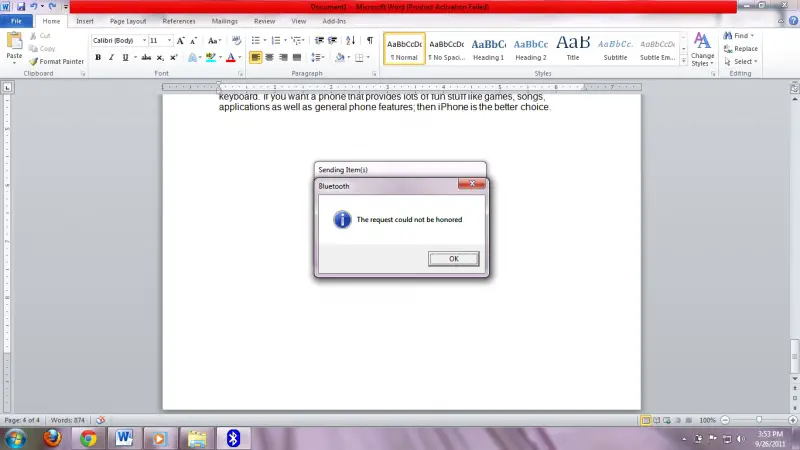
Task: Toggle subscript formatting
Action: pos(160,58)
